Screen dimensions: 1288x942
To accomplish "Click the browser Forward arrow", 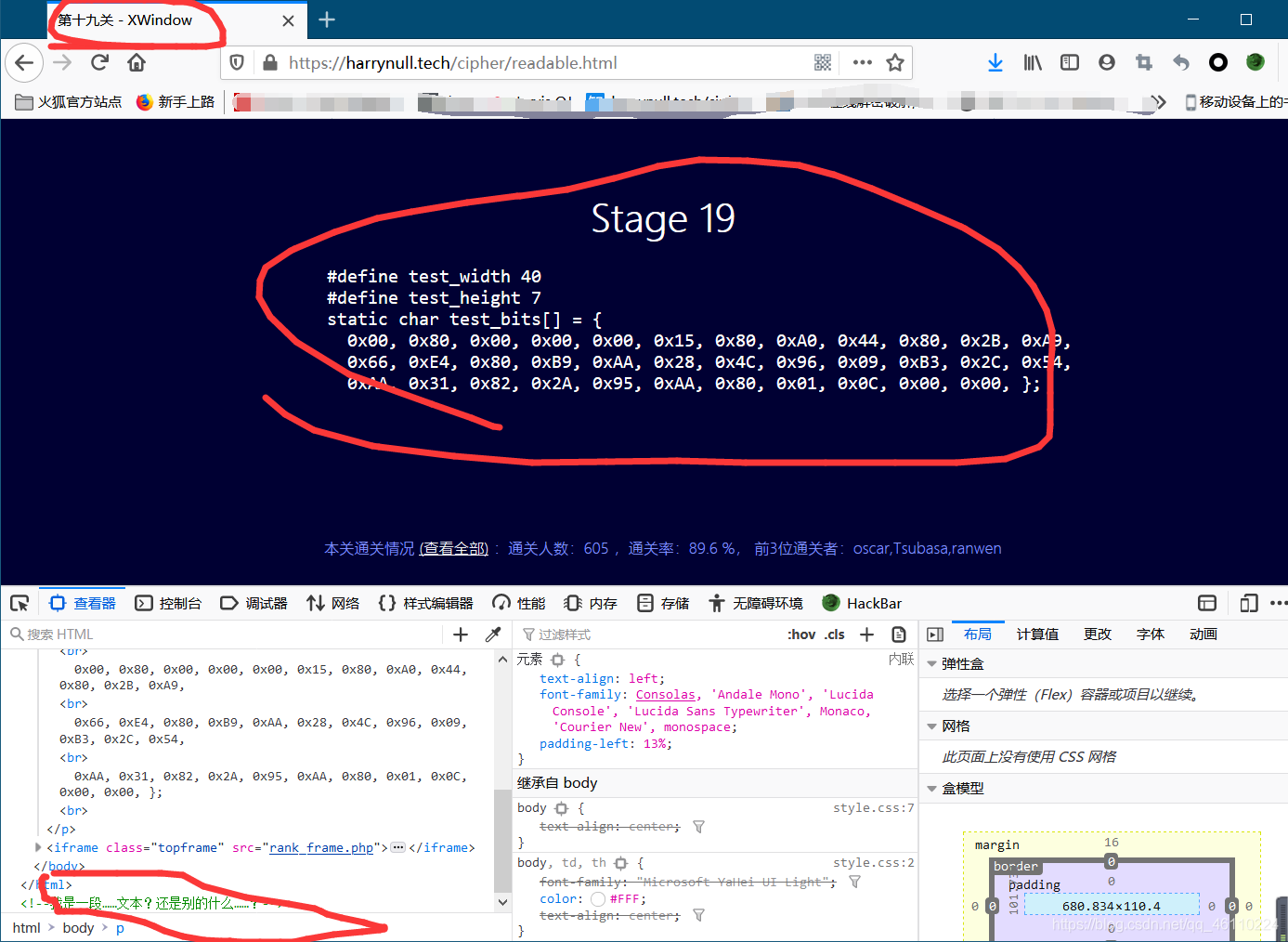I will click(x=62, y=63).
